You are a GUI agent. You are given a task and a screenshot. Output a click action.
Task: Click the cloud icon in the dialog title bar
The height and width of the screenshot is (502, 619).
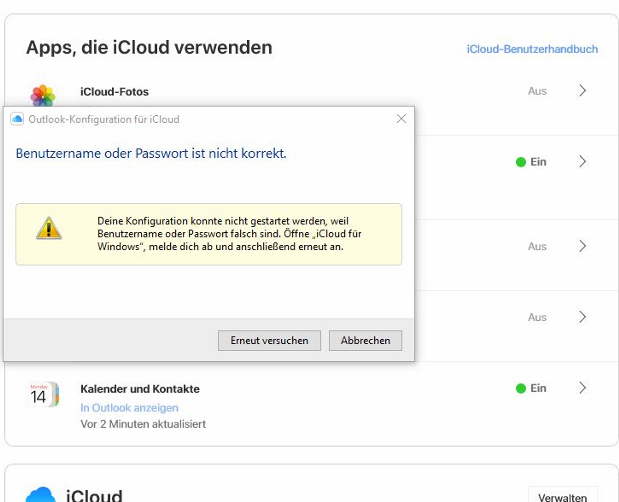[16, 119]
